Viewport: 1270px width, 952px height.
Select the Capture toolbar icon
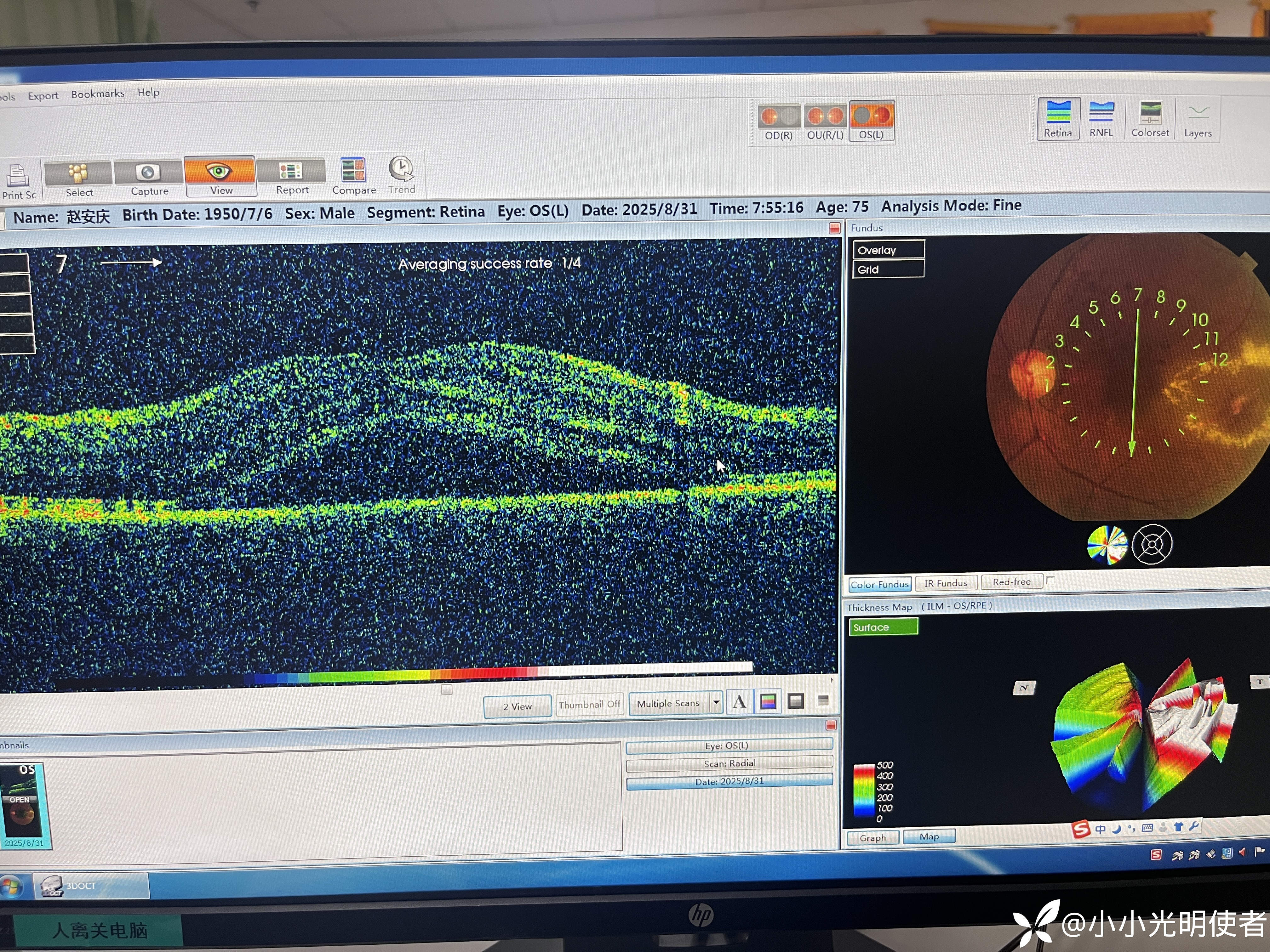148,173
